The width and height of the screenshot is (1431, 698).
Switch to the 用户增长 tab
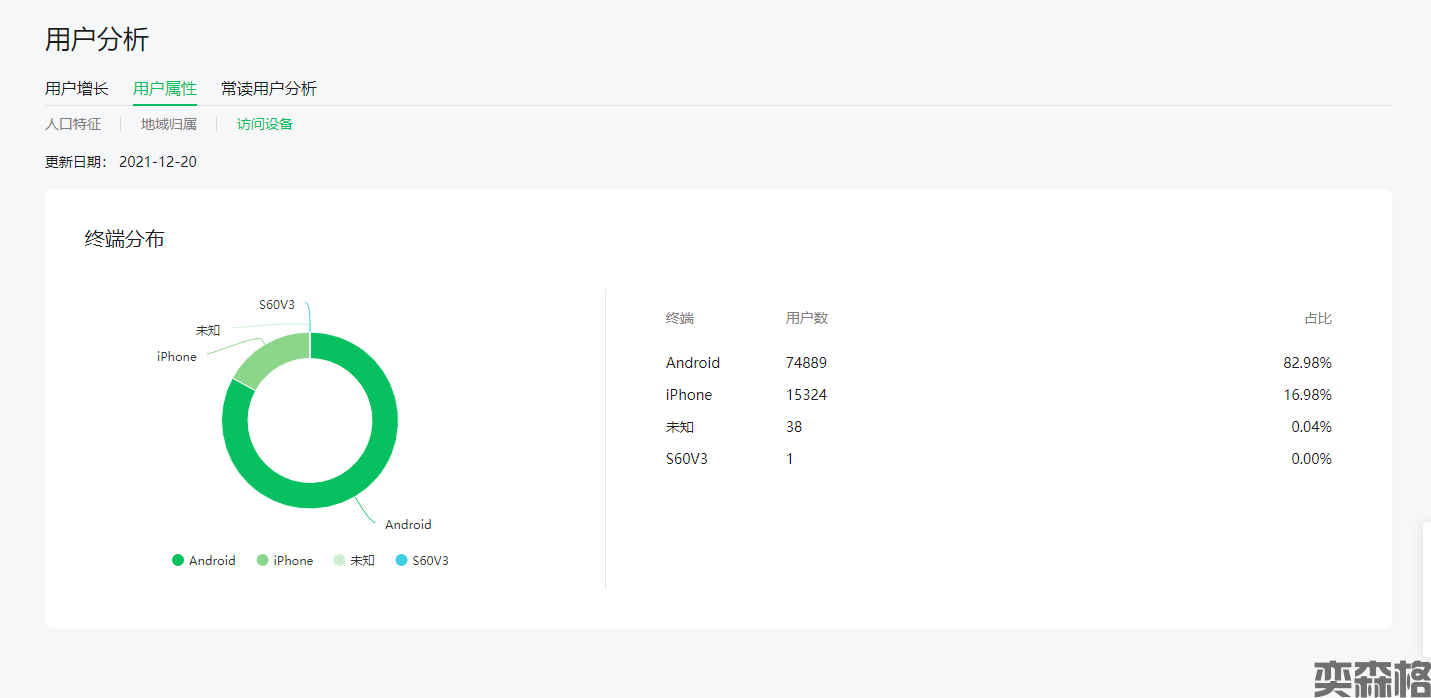click(x=77, y=89)
